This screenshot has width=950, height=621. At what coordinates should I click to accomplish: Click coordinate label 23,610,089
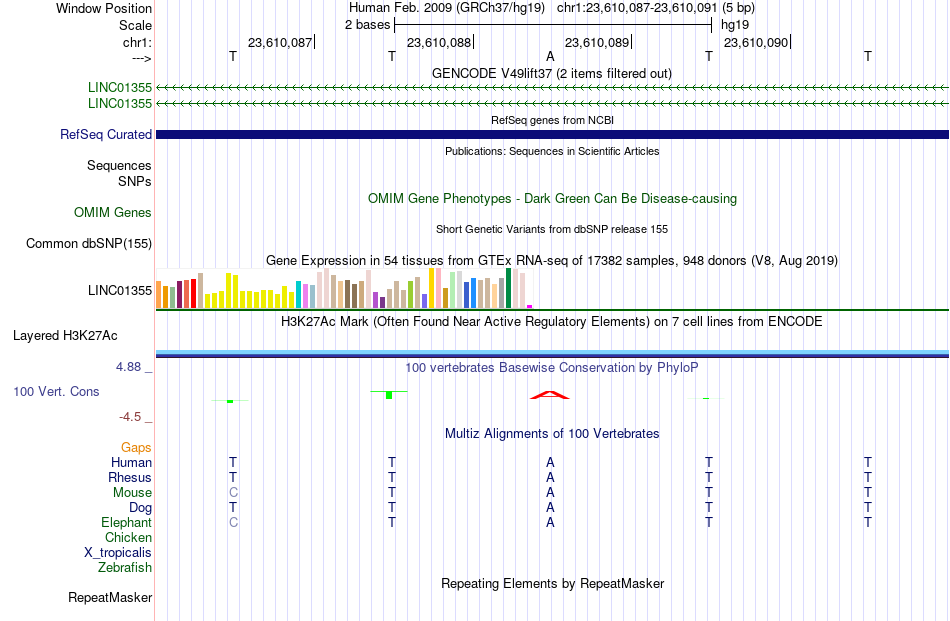pyautogui.click(x=597, y=42)
